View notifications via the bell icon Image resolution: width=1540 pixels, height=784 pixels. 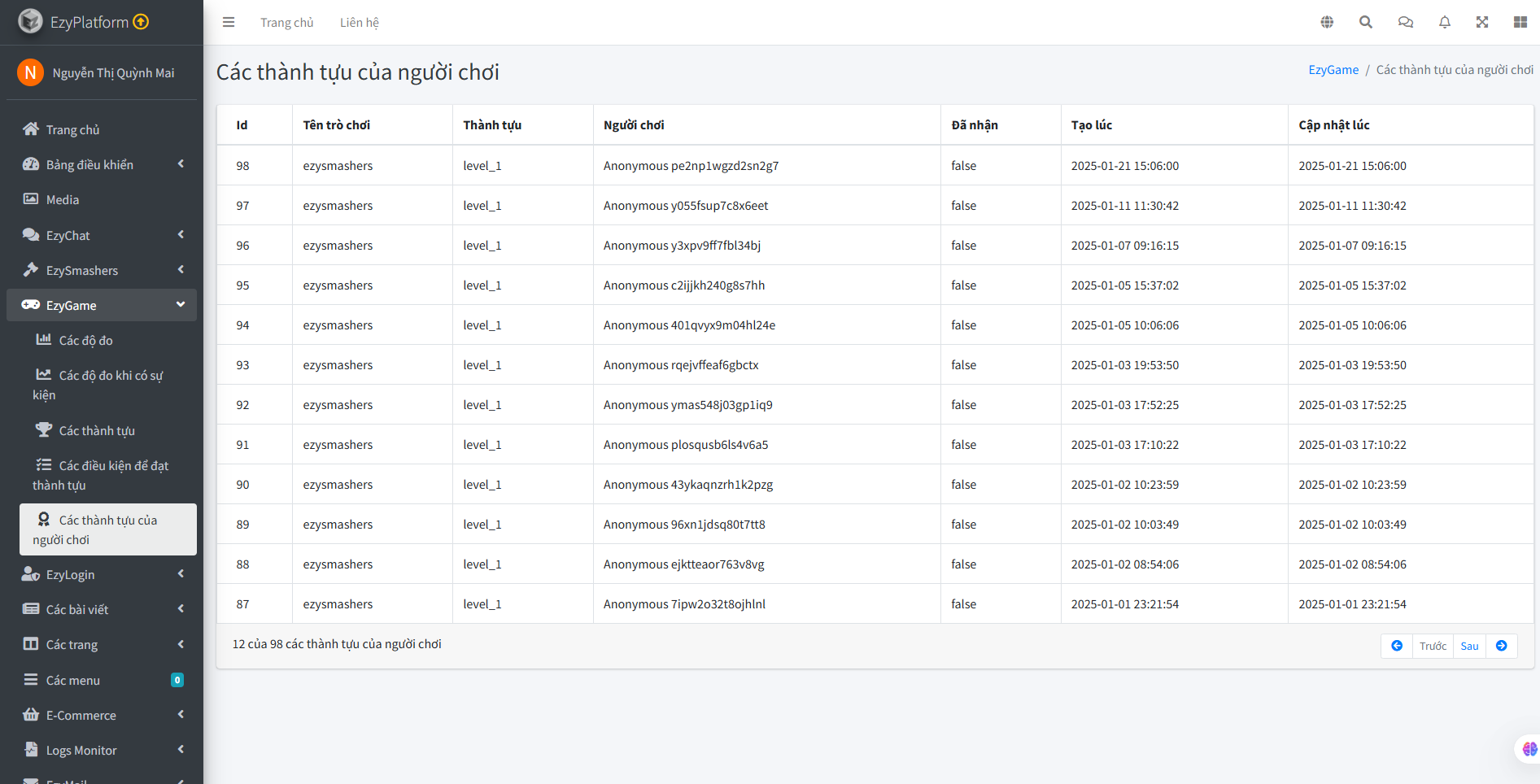(1444, 22)
